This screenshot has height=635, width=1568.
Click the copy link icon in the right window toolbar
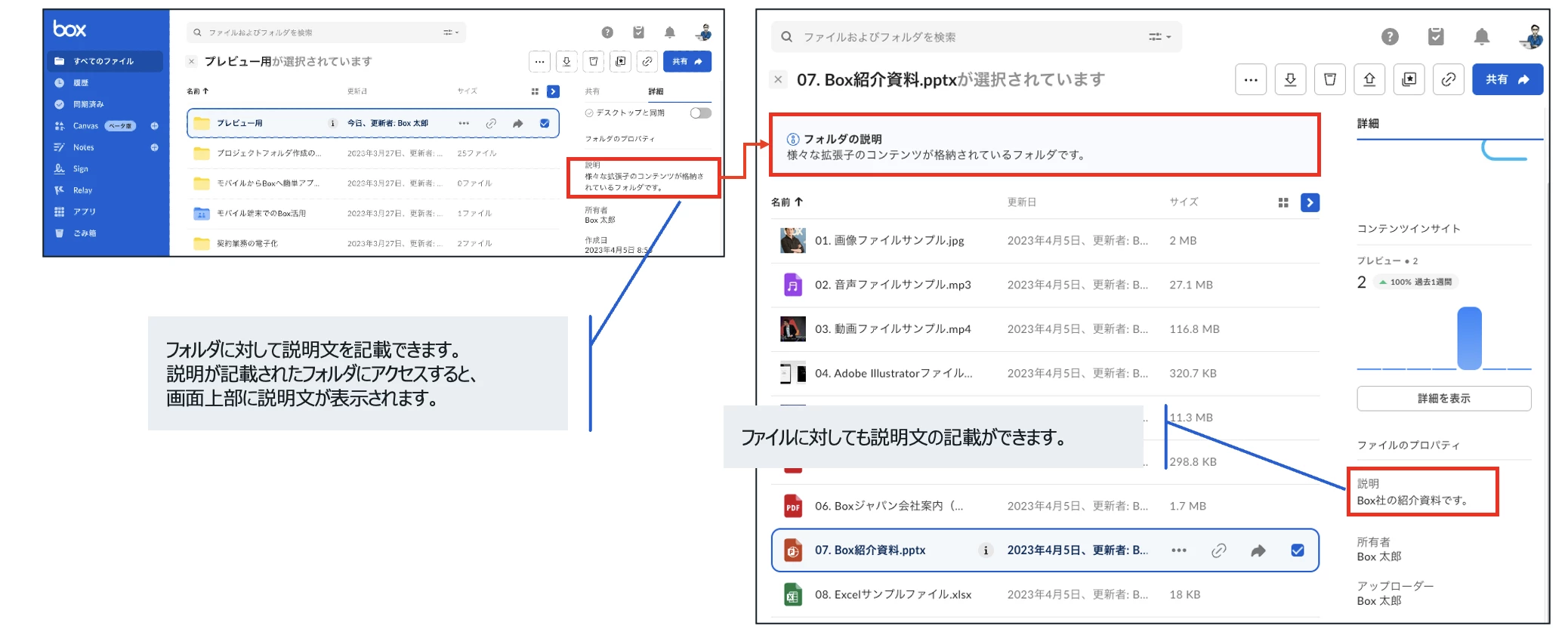click(x=1449, y=79)
